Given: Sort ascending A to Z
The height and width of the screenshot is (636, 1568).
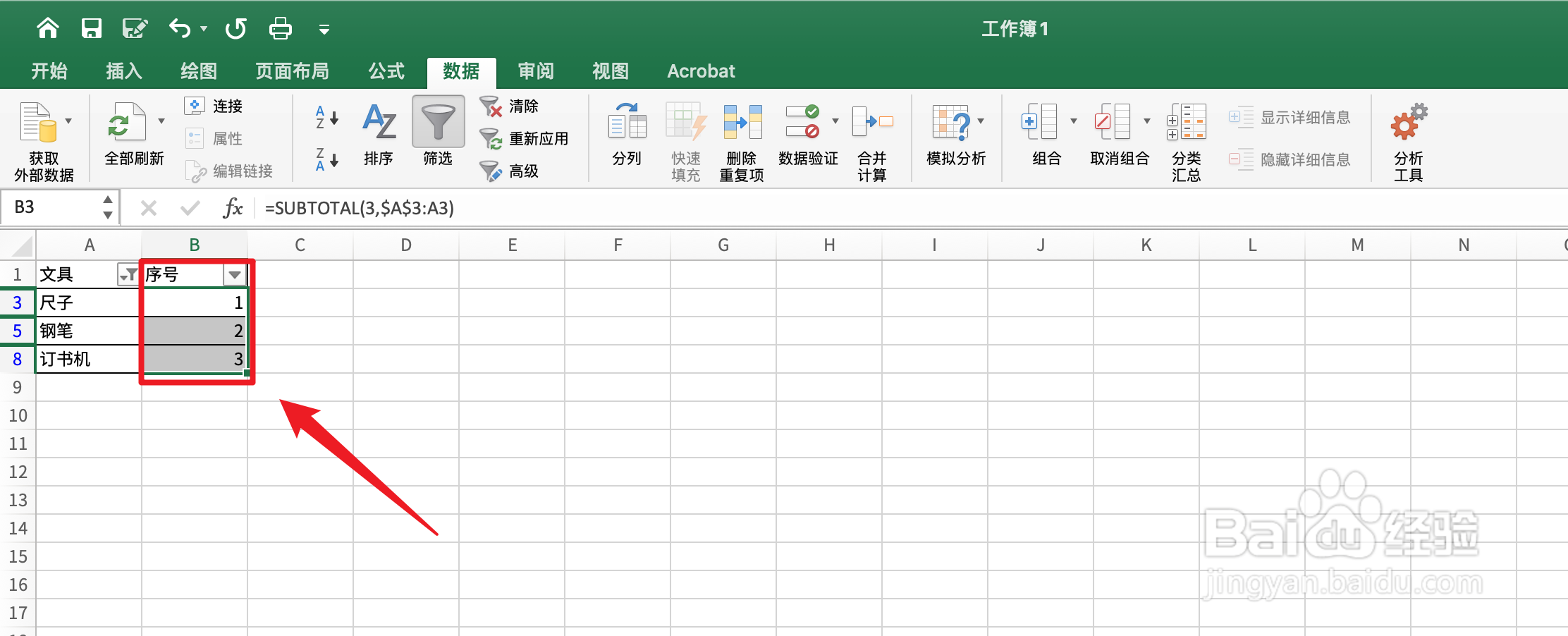Looking at the screenshot, I should point(327,117).
